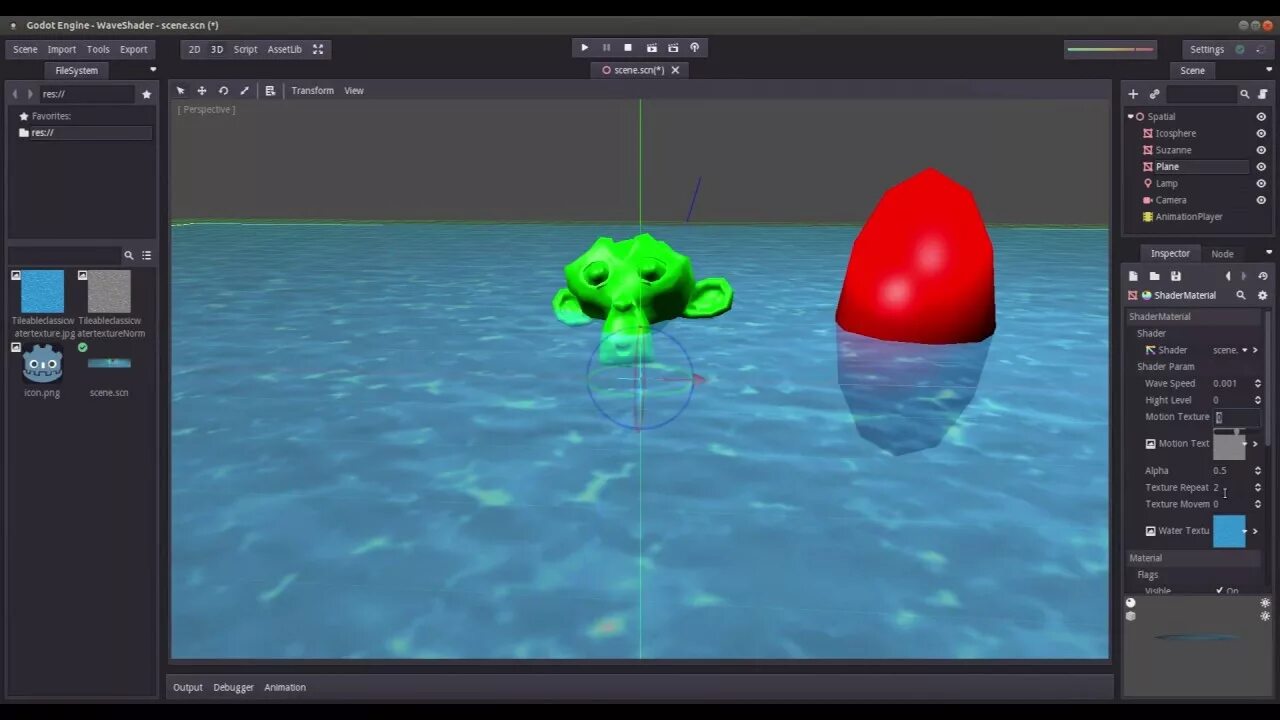This screenshot has width=1280, height=720.
Task: Go to previous edited object in history
Action: point(1228,276)
